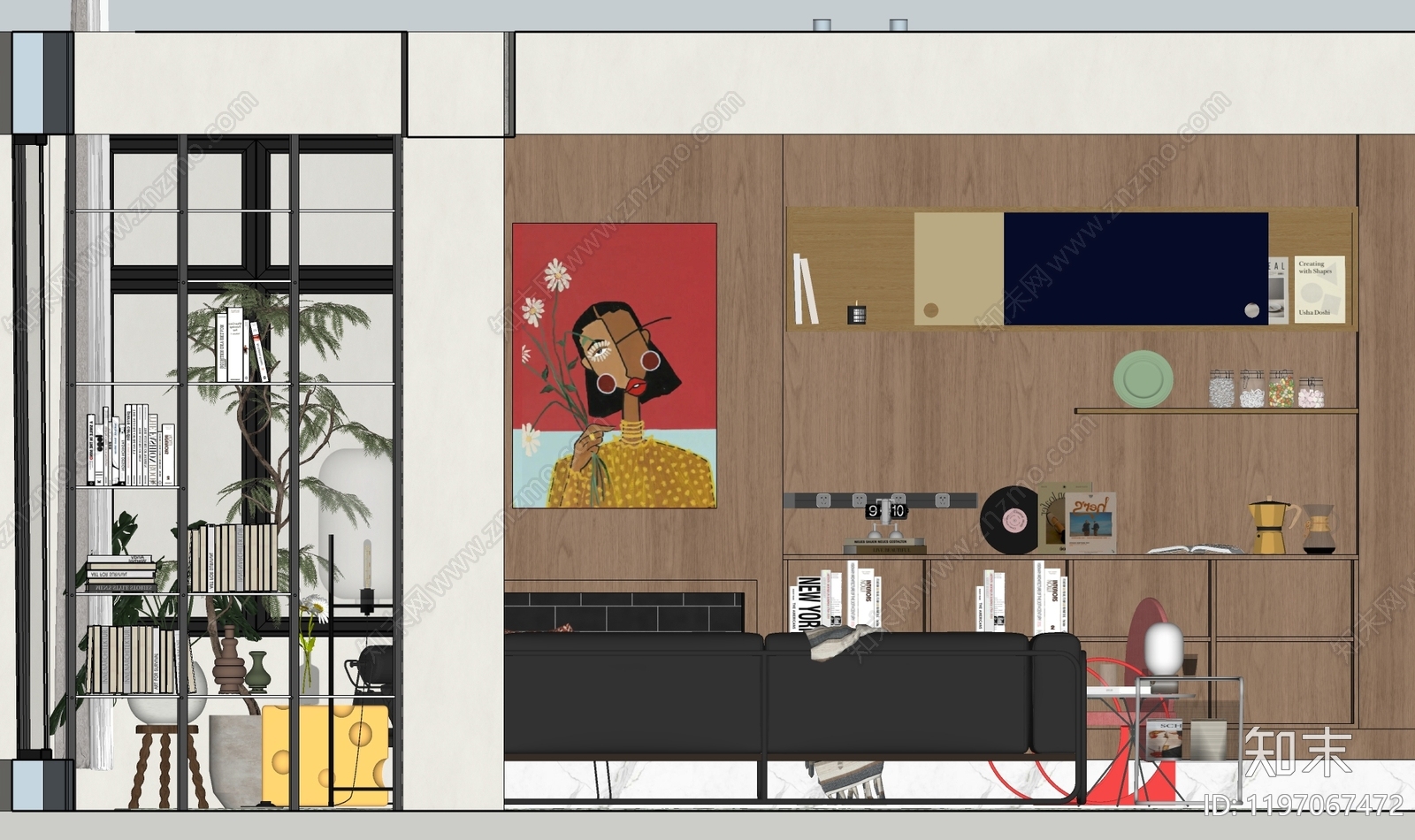This screenshot has width=1415, height=840.
Task: Click the 知末 watermark logo
Action: coord(1297,752)
